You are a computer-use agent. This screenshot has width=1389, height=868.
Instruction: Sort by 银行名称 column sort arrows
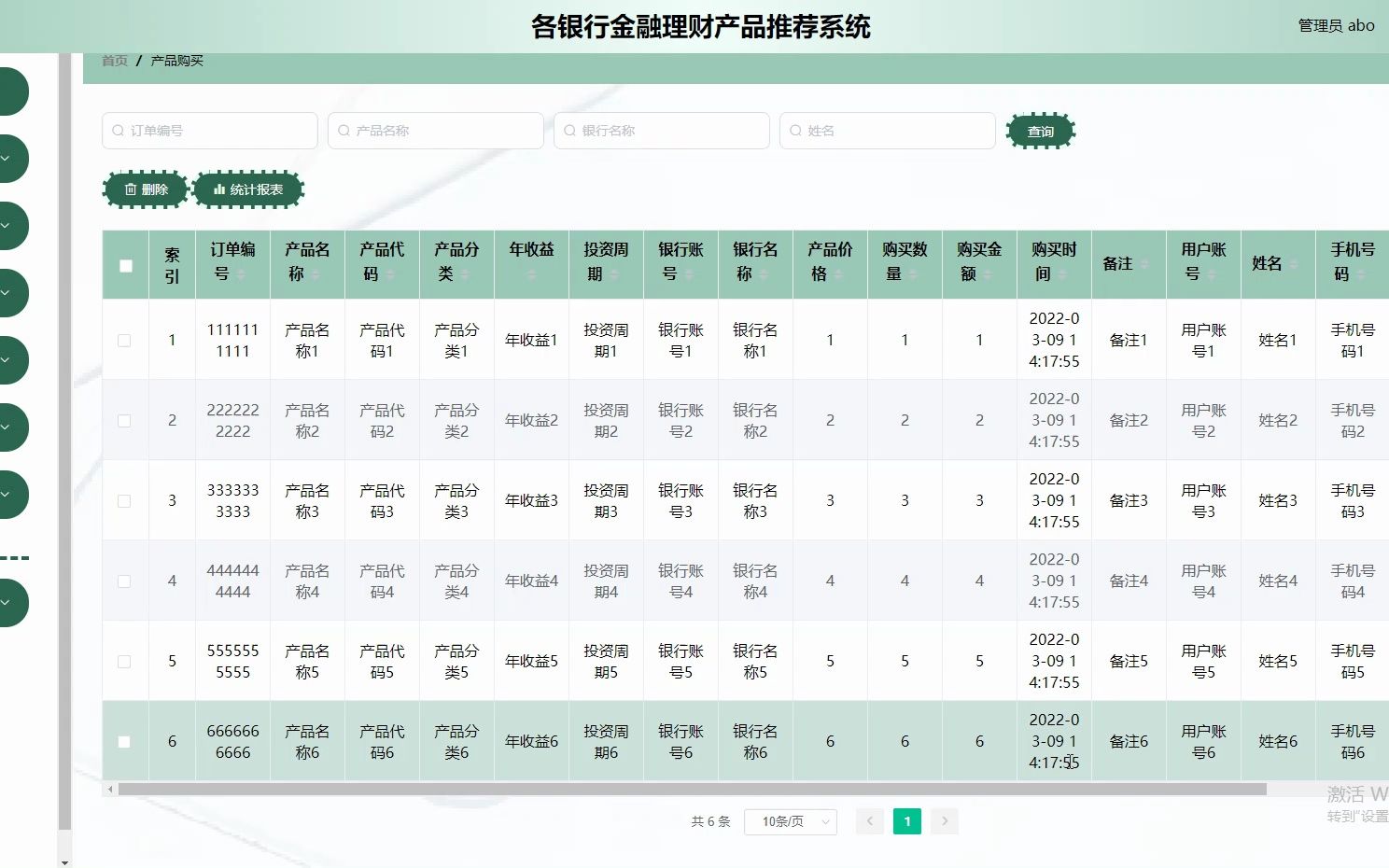click(x=764, y=274)
